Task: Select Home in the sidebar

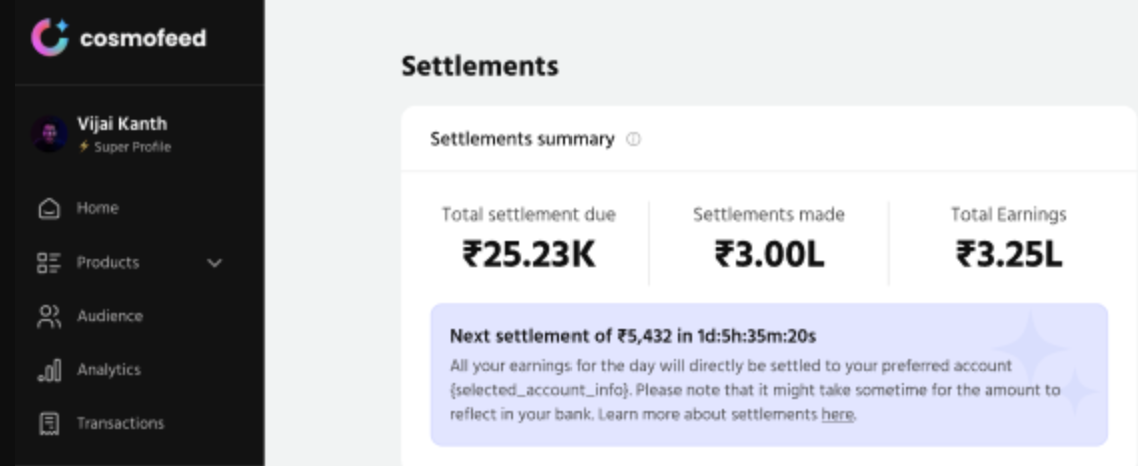Action: 98,208
